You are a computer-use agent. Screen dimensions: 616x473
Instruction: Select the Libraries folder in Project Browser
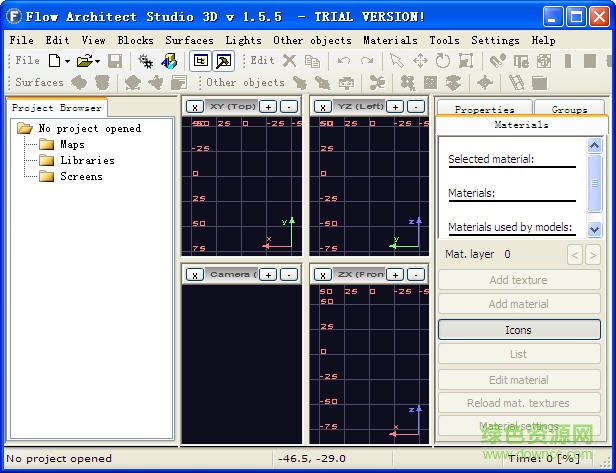click(87, 160)
